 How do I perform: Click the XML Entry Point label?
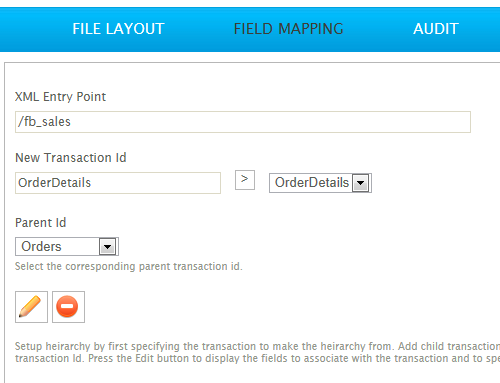(60, 97)
